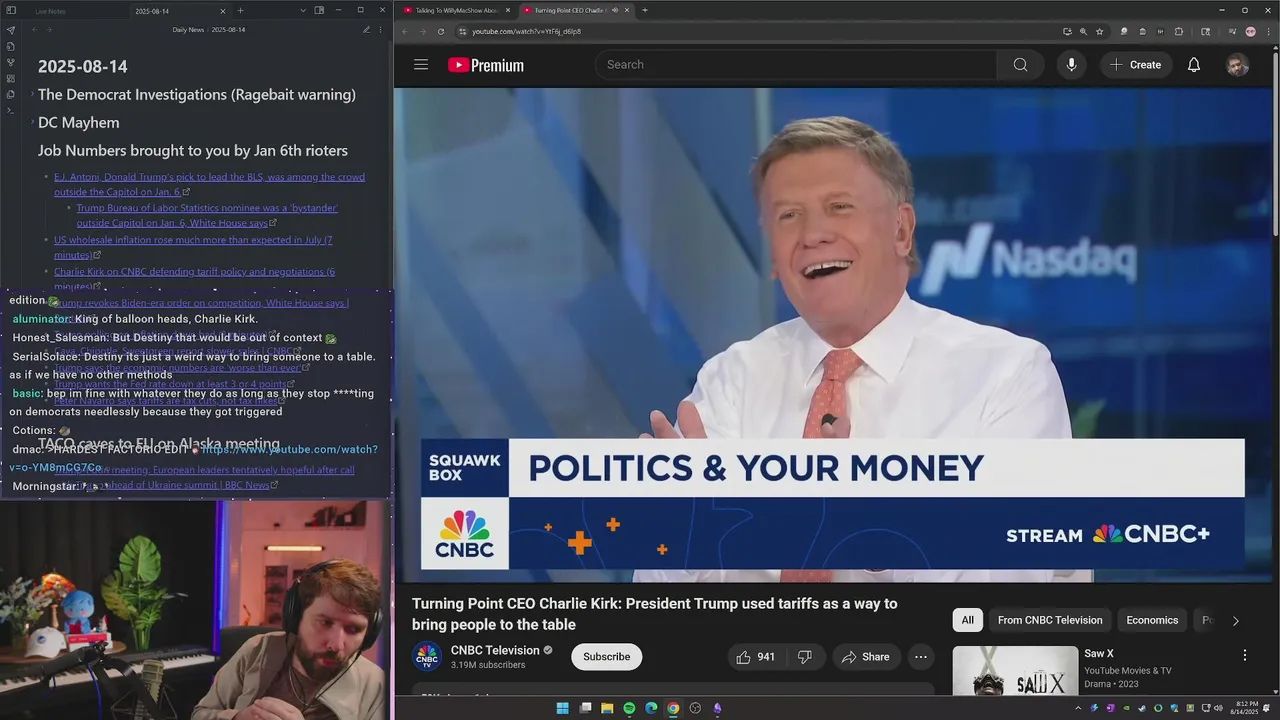1280x720 pixels.
Task: Bookmark this page with star icon
Action: point(1099,31)
